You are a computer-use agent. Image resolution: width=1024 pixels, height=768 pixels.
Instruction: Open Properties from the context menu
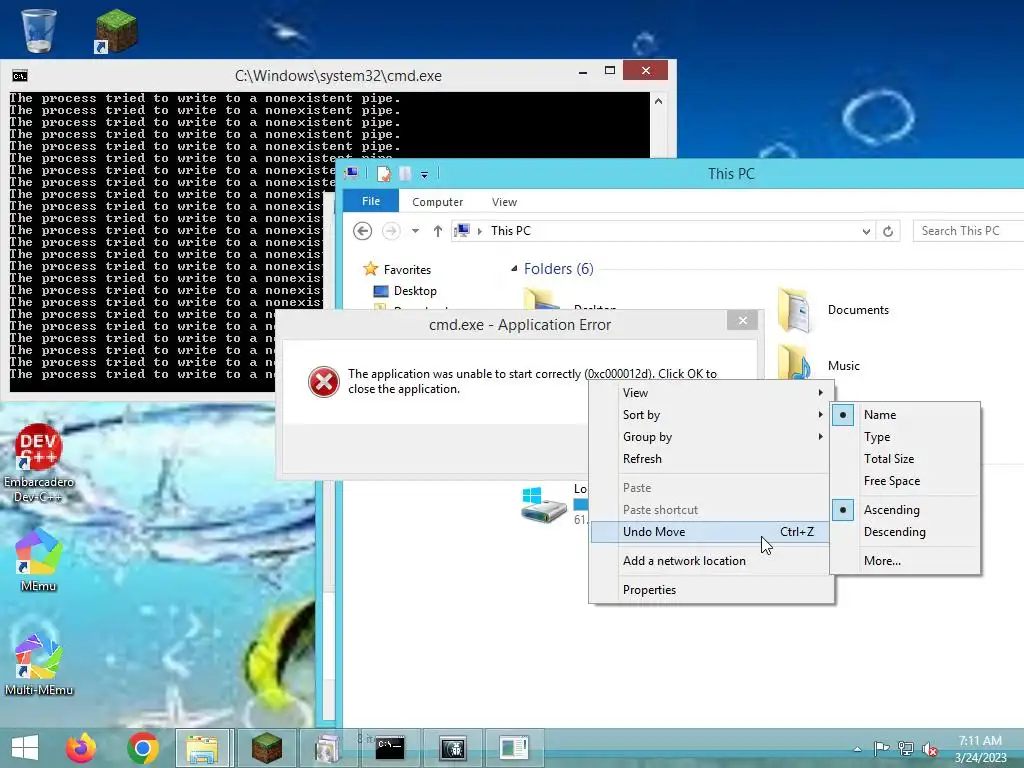pyautogui.click(x=711, y=590)
